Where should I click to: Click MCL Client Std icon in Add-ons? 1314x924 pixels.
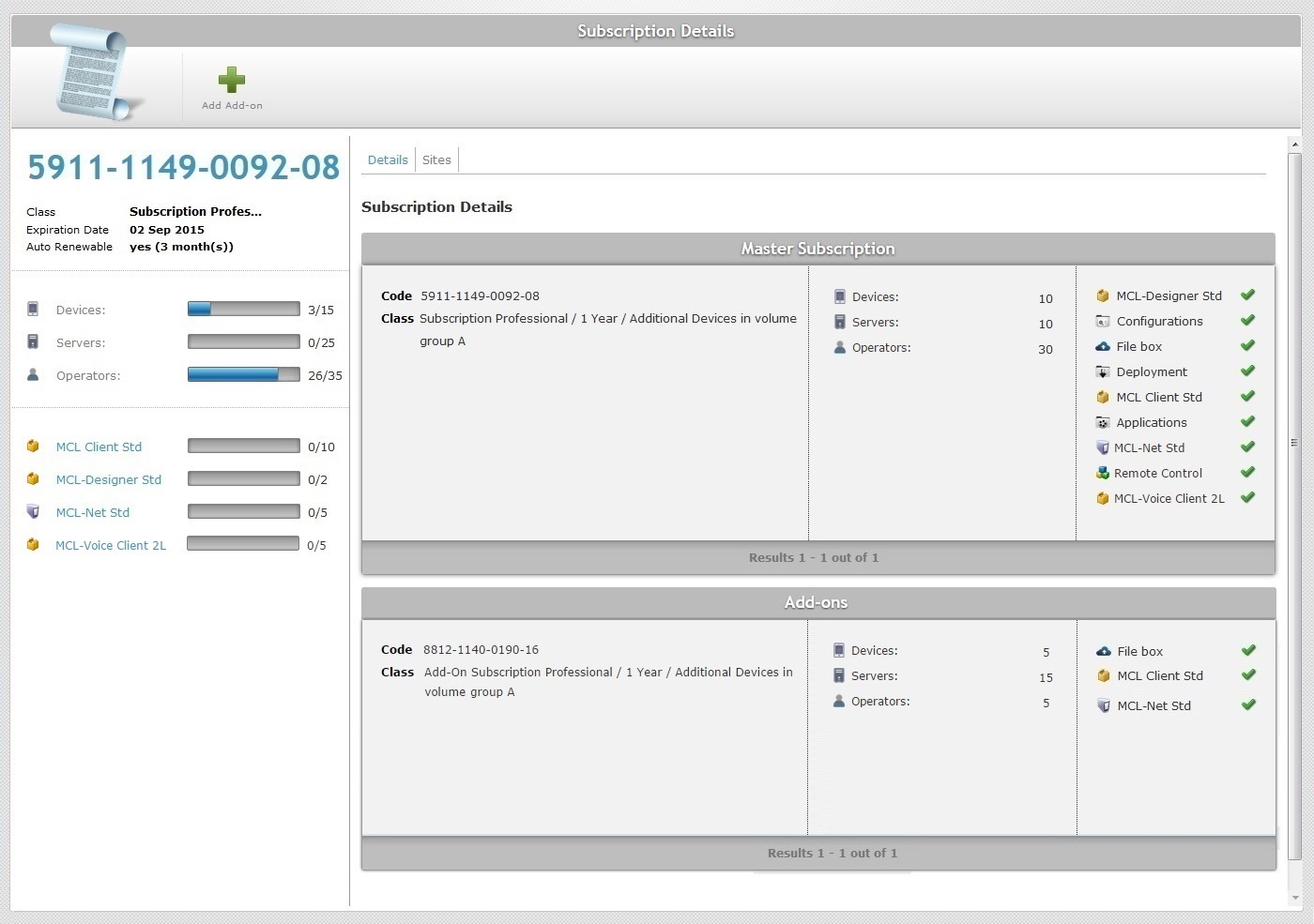pos(1104,675)
